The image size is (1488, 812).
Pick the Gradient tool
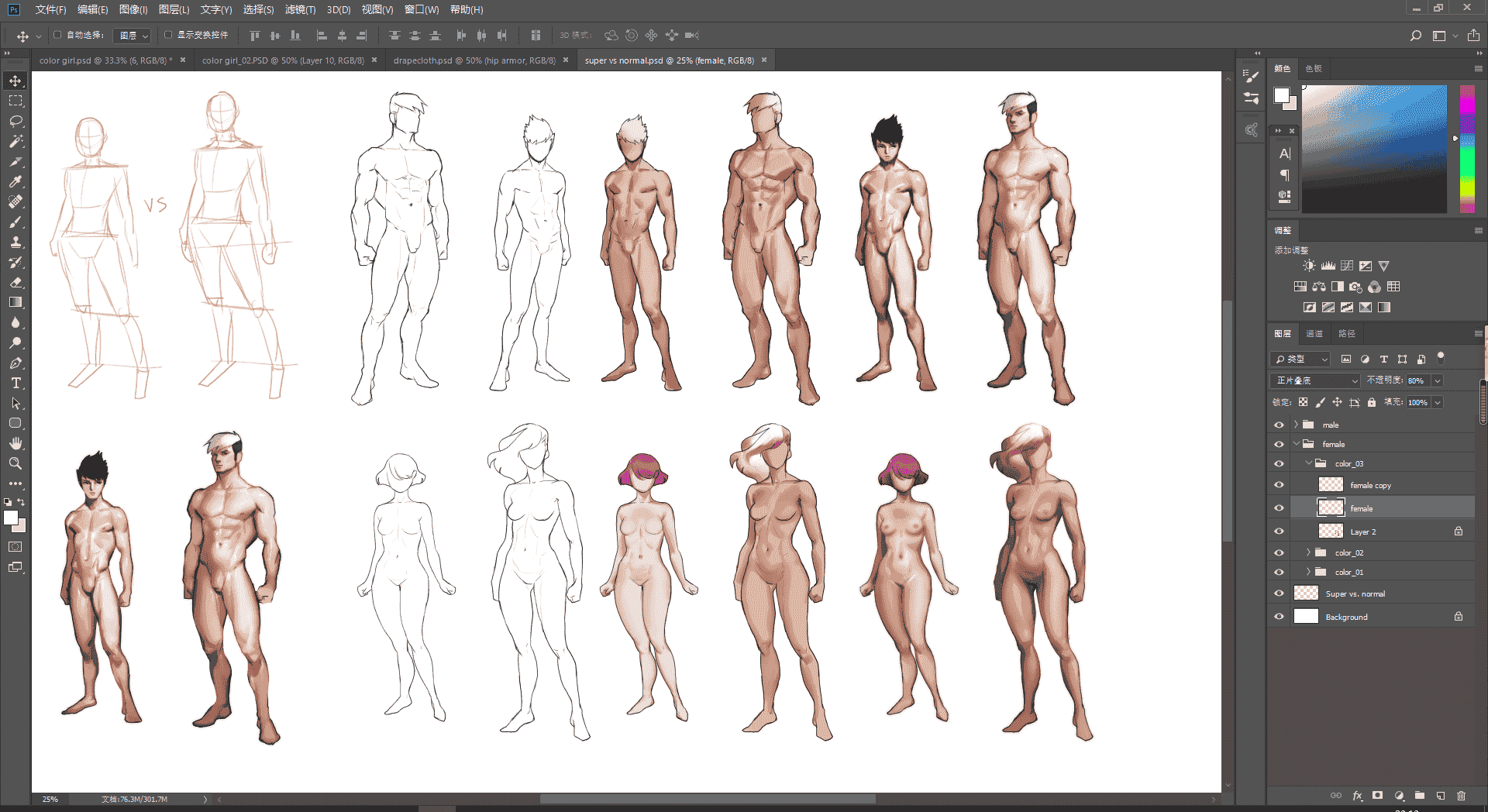click(x=15, y=302)
